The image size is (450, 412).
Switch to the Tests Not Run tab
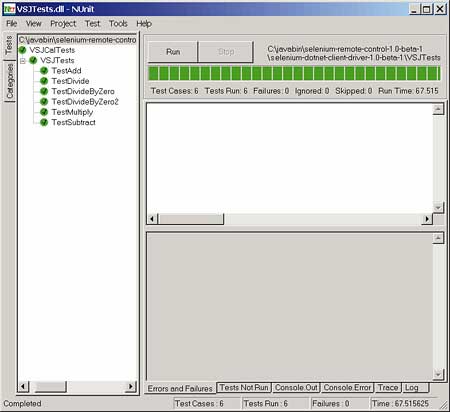point(244,388)
